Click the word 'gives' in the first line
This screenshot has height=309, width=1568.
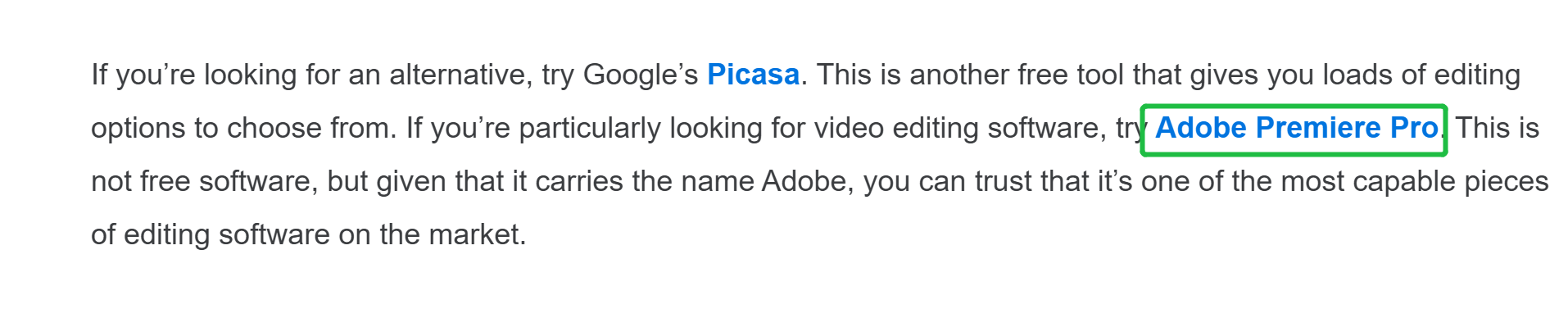(1224, 75)
